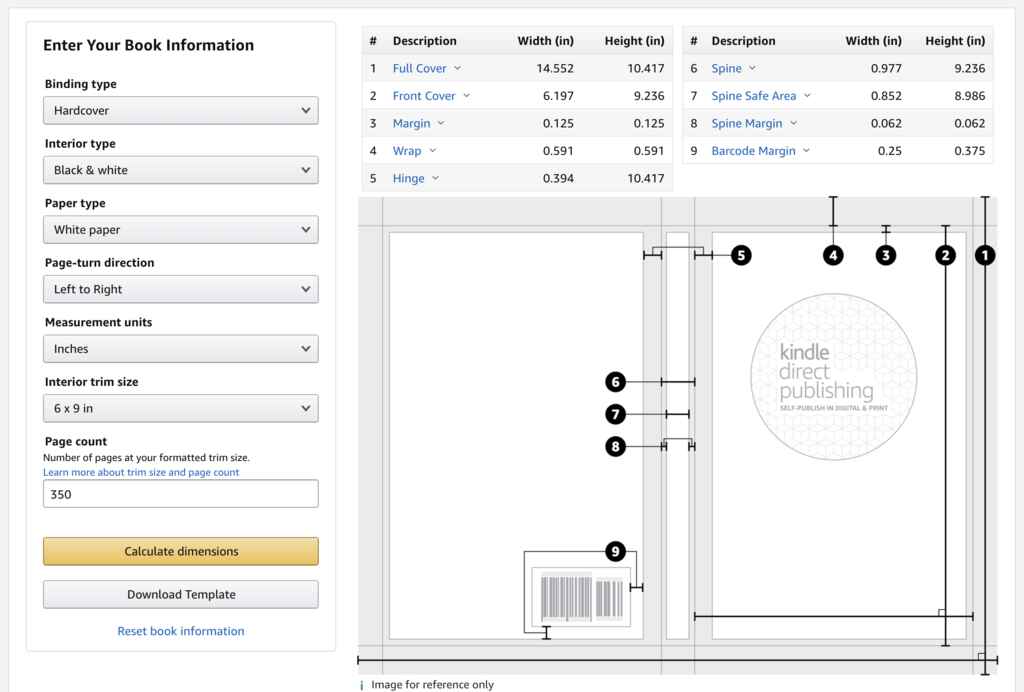Viewport: 1024px width, 692px height.
Task: Click the Page count input field
Action: click(181, 494)
